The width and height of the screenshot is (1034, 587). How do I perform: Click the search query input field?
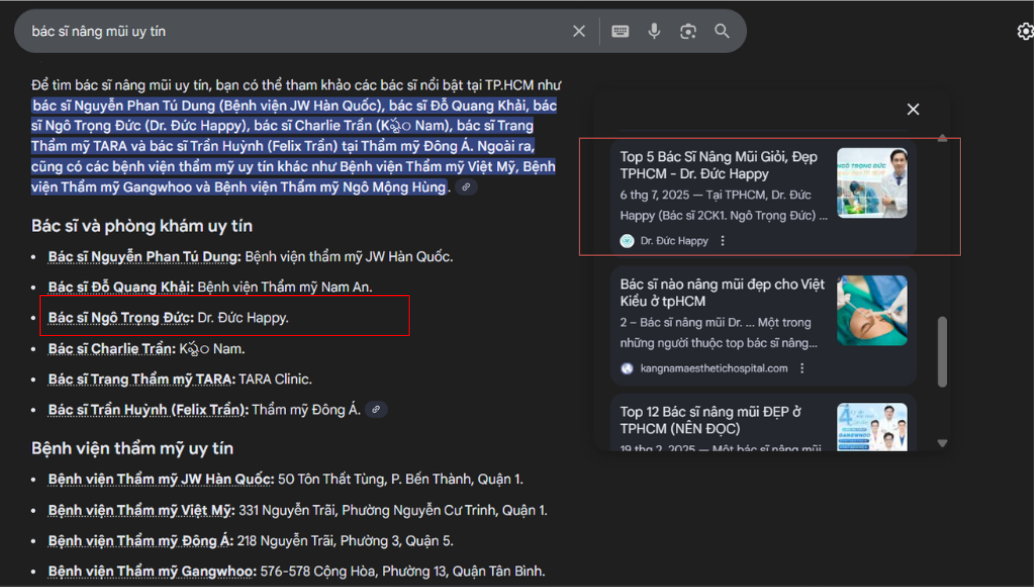point(297,31)
